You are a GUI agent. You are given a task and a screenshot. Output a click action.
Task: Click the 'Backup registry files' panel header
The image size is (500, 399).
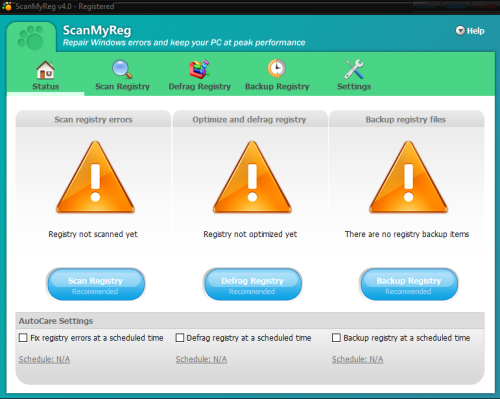(x=407, y=119)
